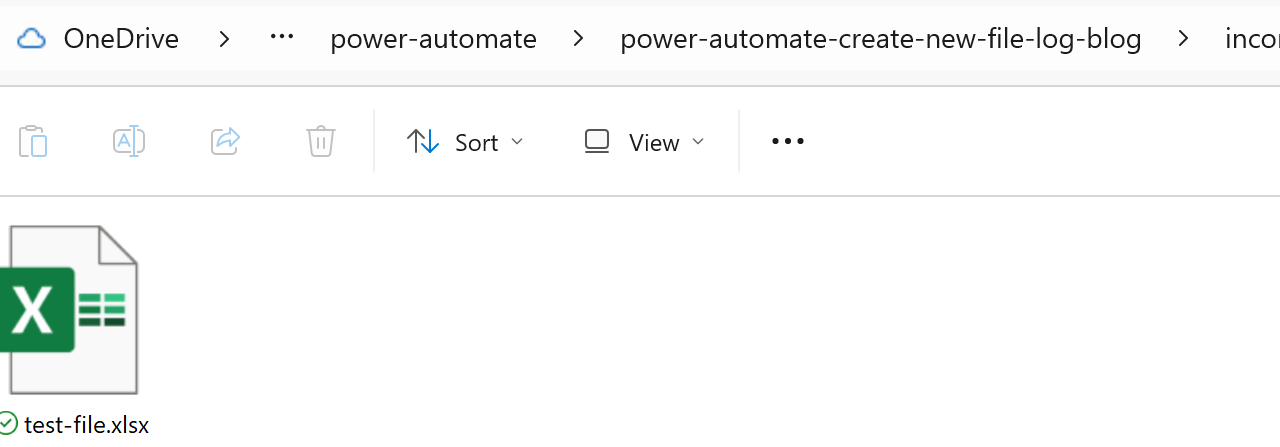
Task: Click the Paste icon in toolbar
Action: (33, 142)
